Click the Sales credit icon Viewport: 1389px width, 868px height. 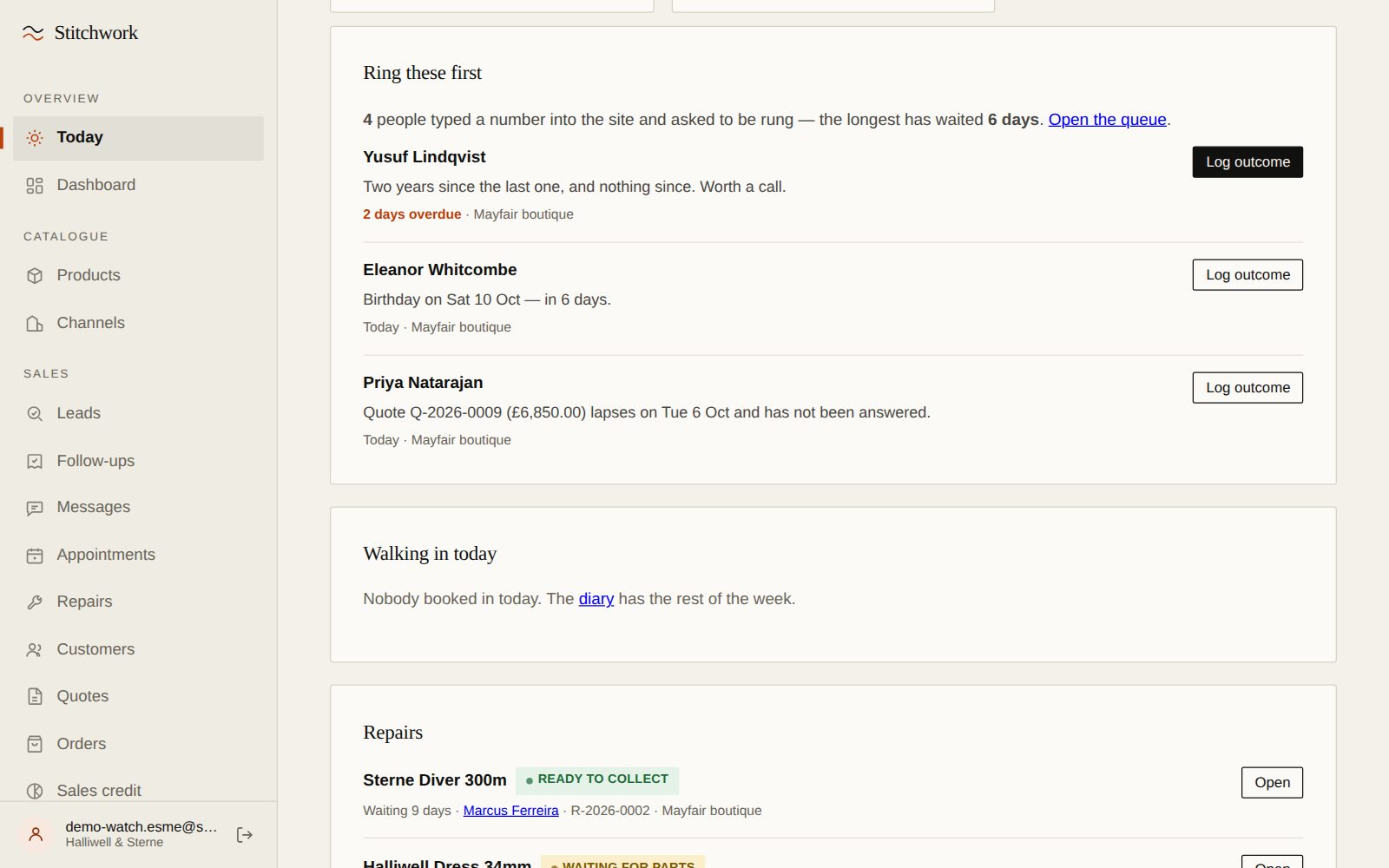(x=35, y=792)
